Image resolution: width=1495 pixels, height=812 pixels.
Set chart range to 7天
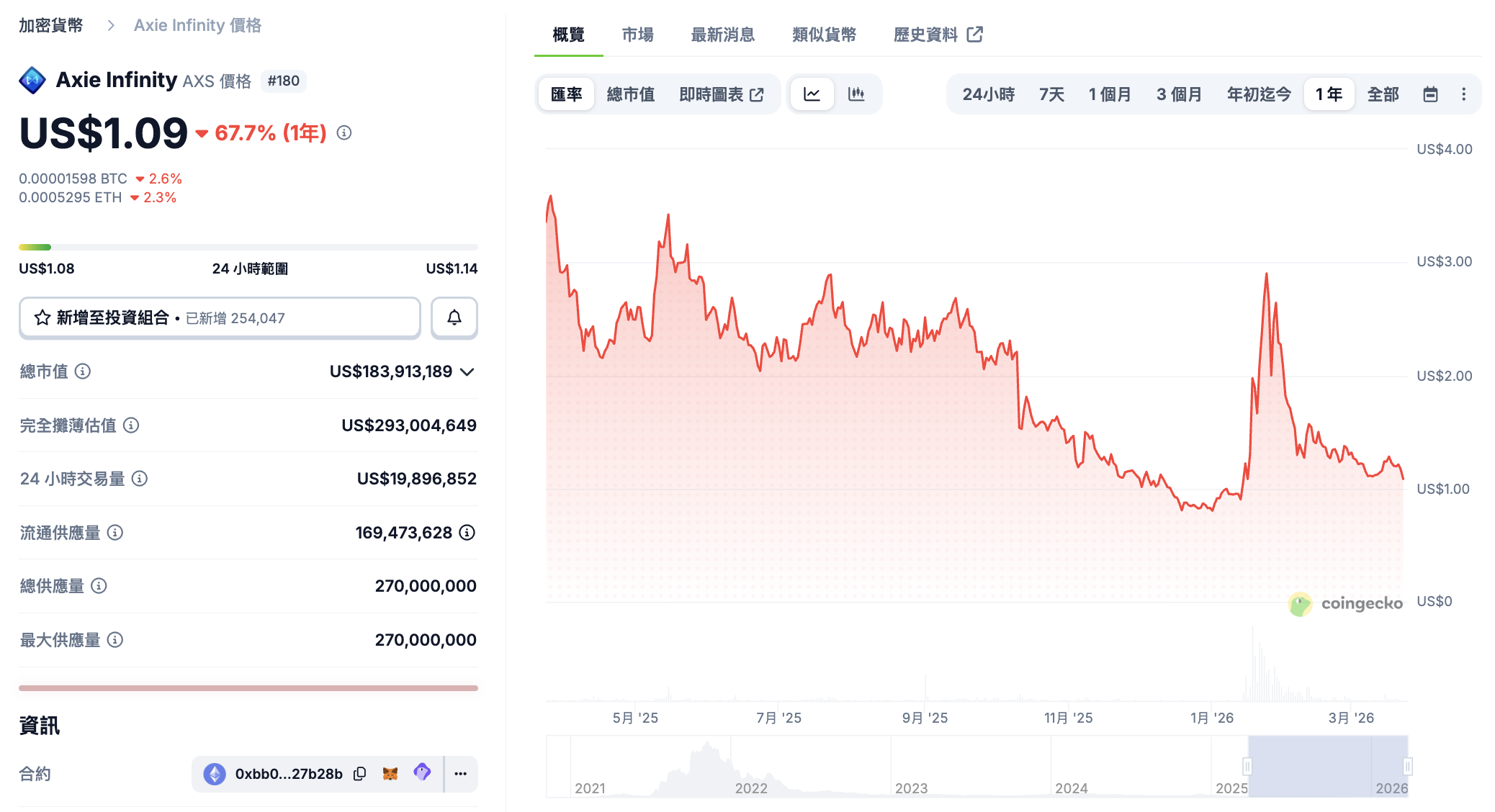(1051, 94)
